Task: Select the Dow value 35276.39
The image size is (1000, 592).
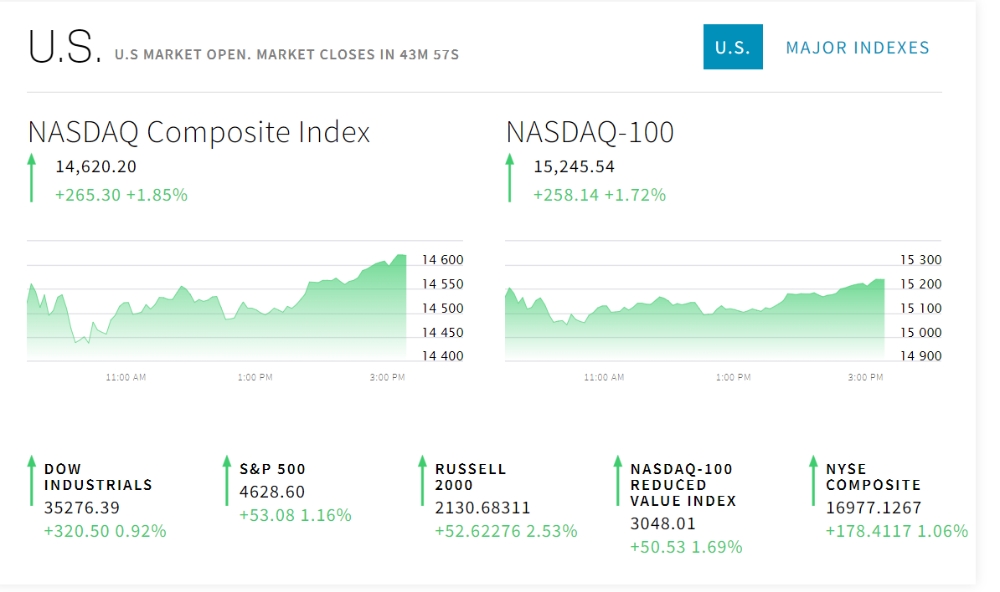Action: pyautogui.click(x=82, y=508)
